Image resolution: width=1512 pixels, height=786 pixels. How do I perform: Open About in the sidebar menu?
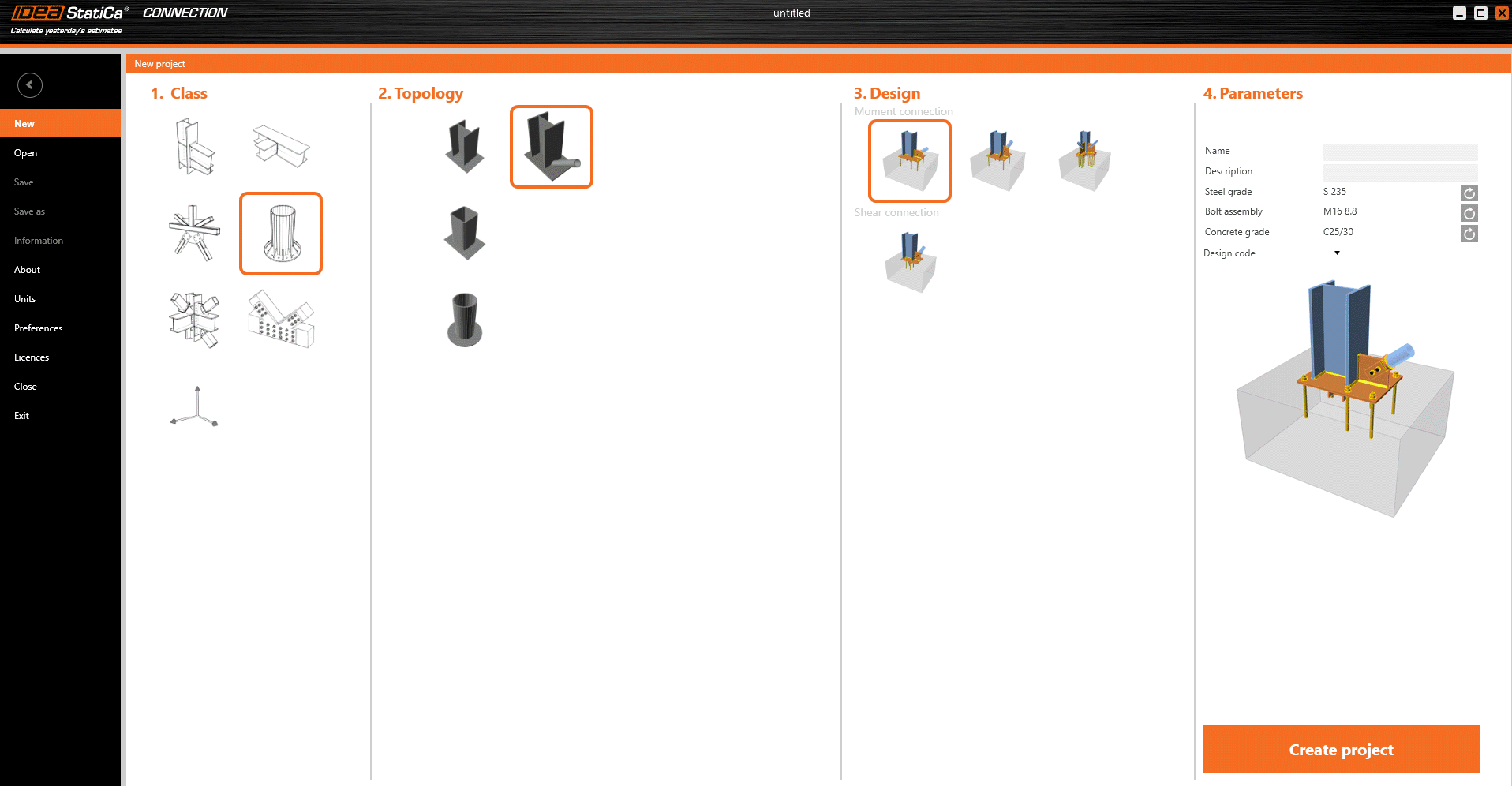[60, 270]
